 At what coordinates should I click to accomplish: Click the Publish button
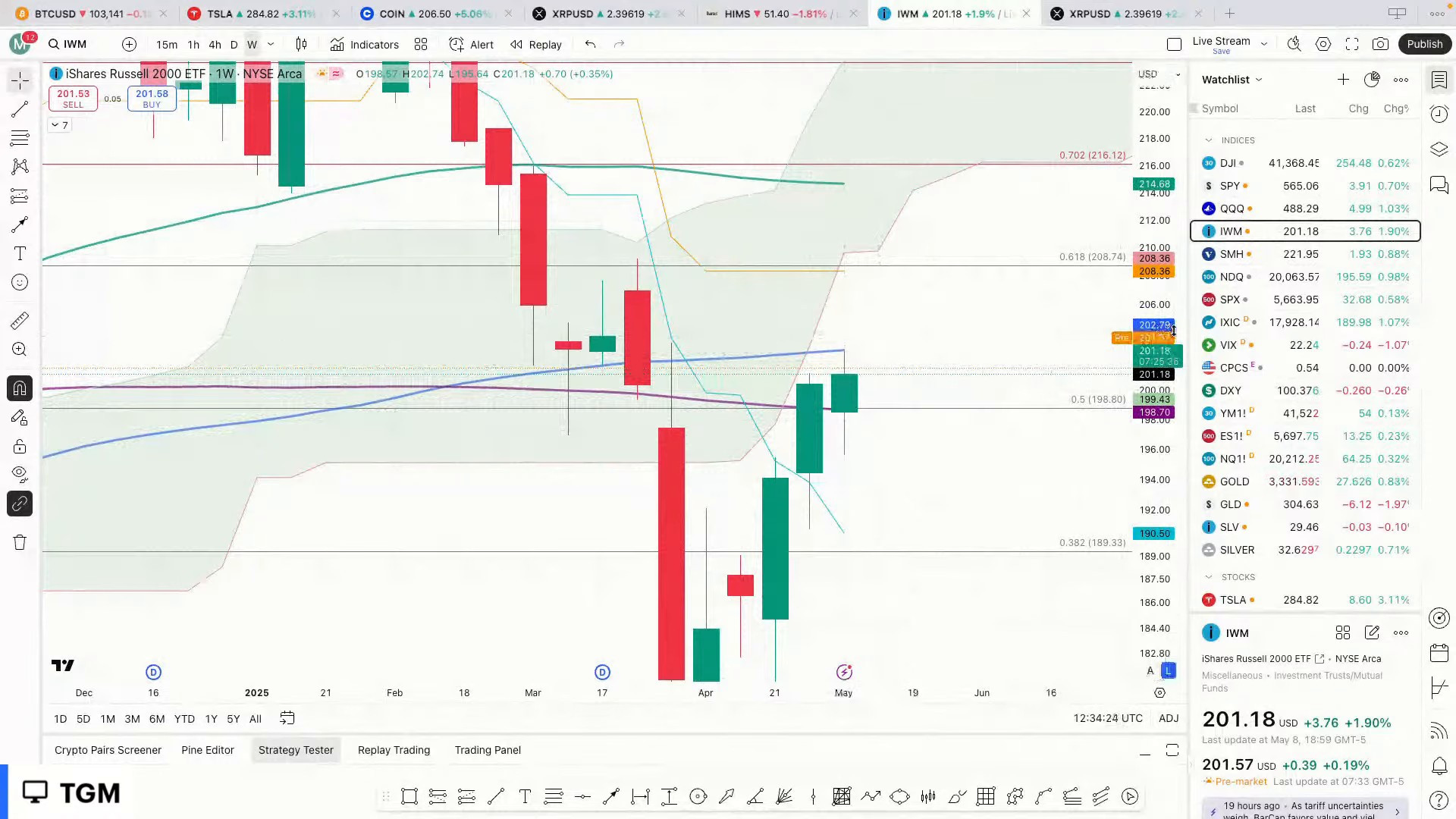tap(1424, 44)
